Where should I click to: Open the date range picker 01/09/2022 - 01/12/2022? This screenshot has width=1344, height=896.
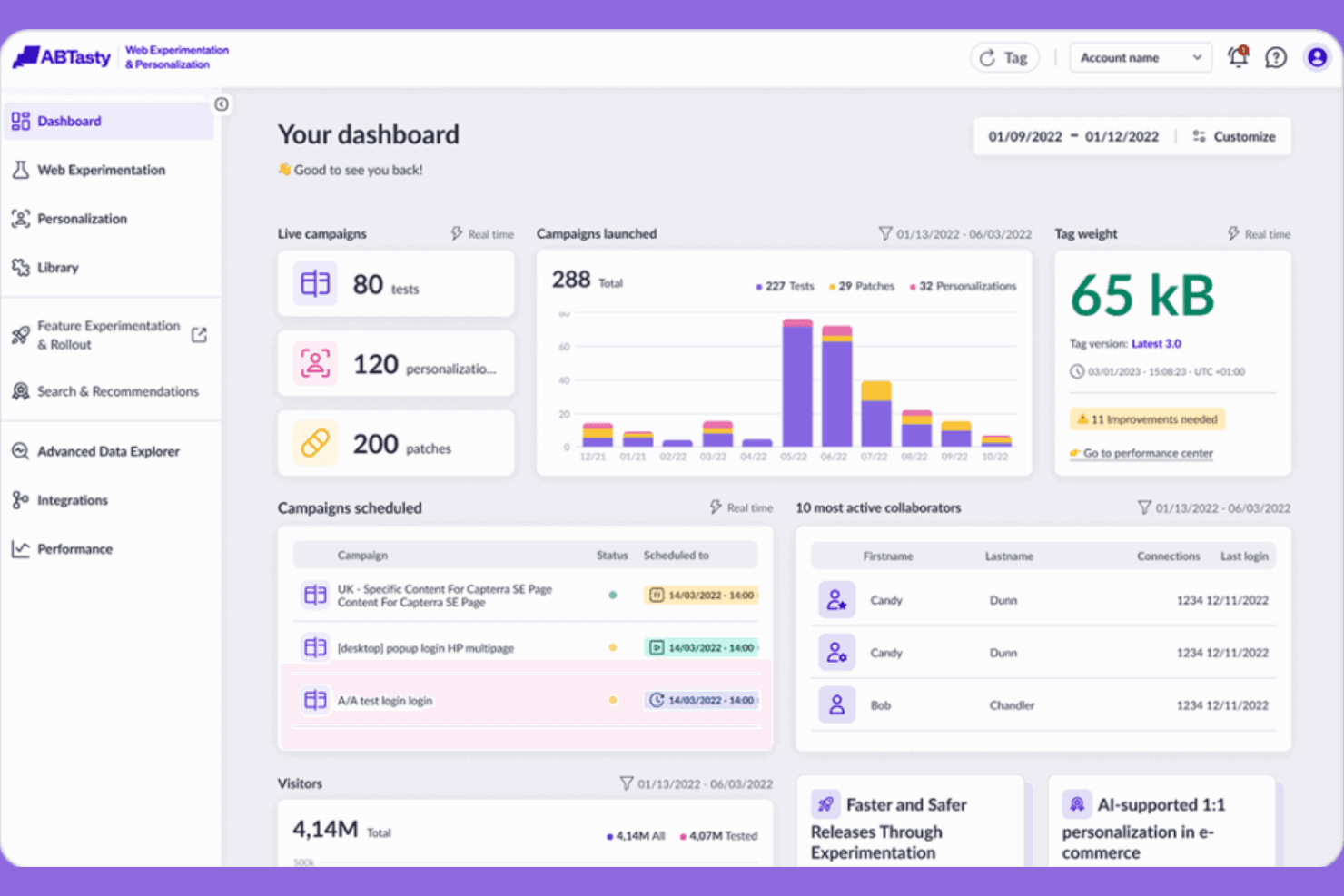click(x=1073, y=137)
